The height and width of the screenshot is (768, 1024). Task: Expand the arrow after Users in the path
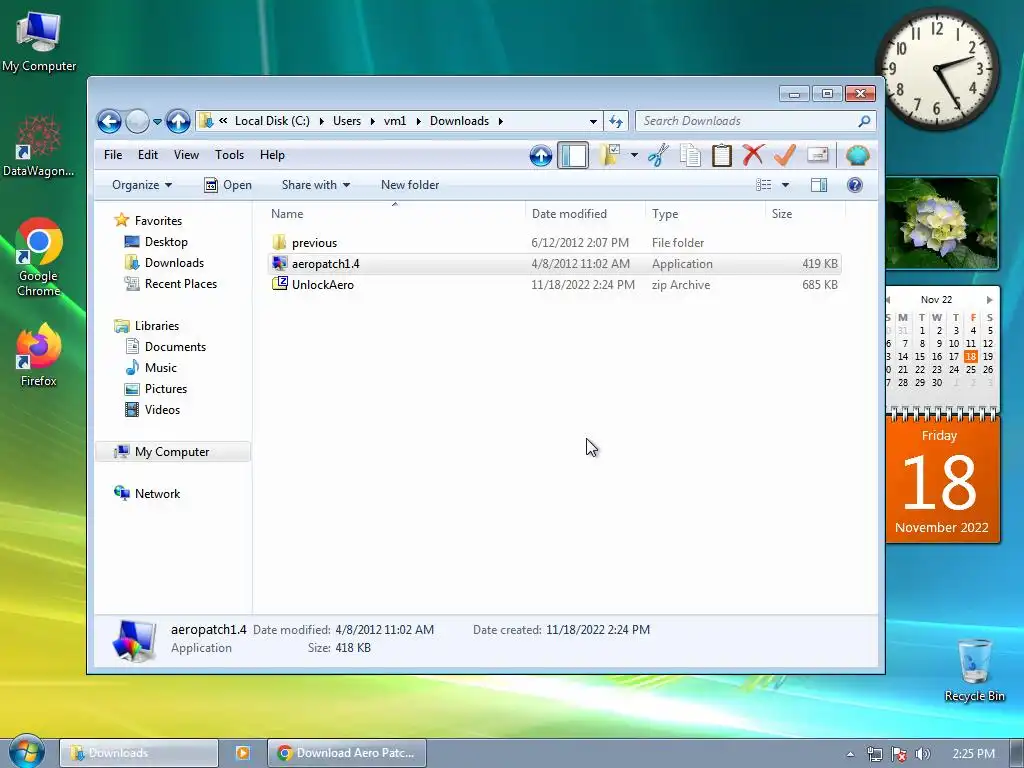point(373,121)
